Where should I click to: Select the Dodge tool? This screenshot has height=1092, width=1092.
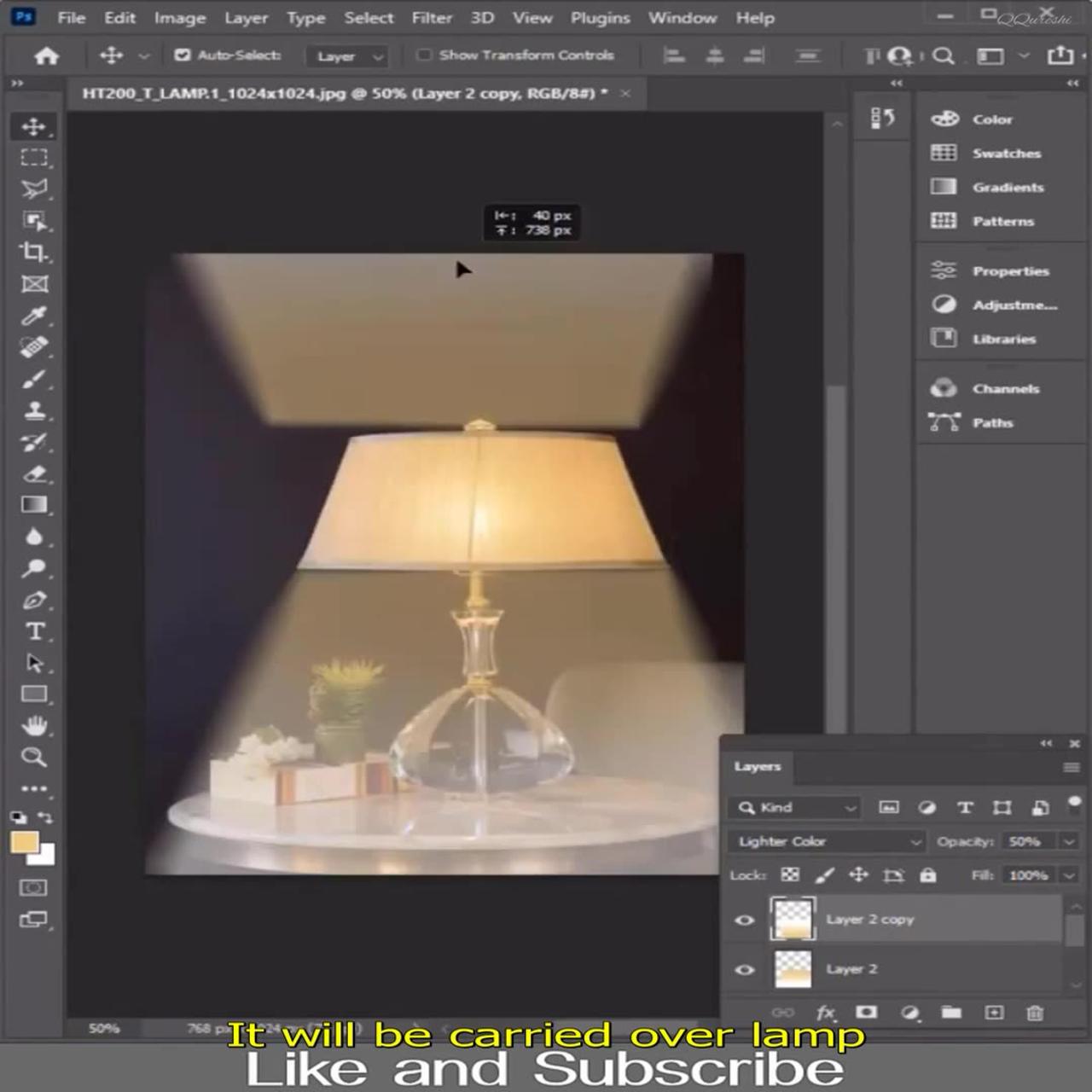[x=34, y=568]
